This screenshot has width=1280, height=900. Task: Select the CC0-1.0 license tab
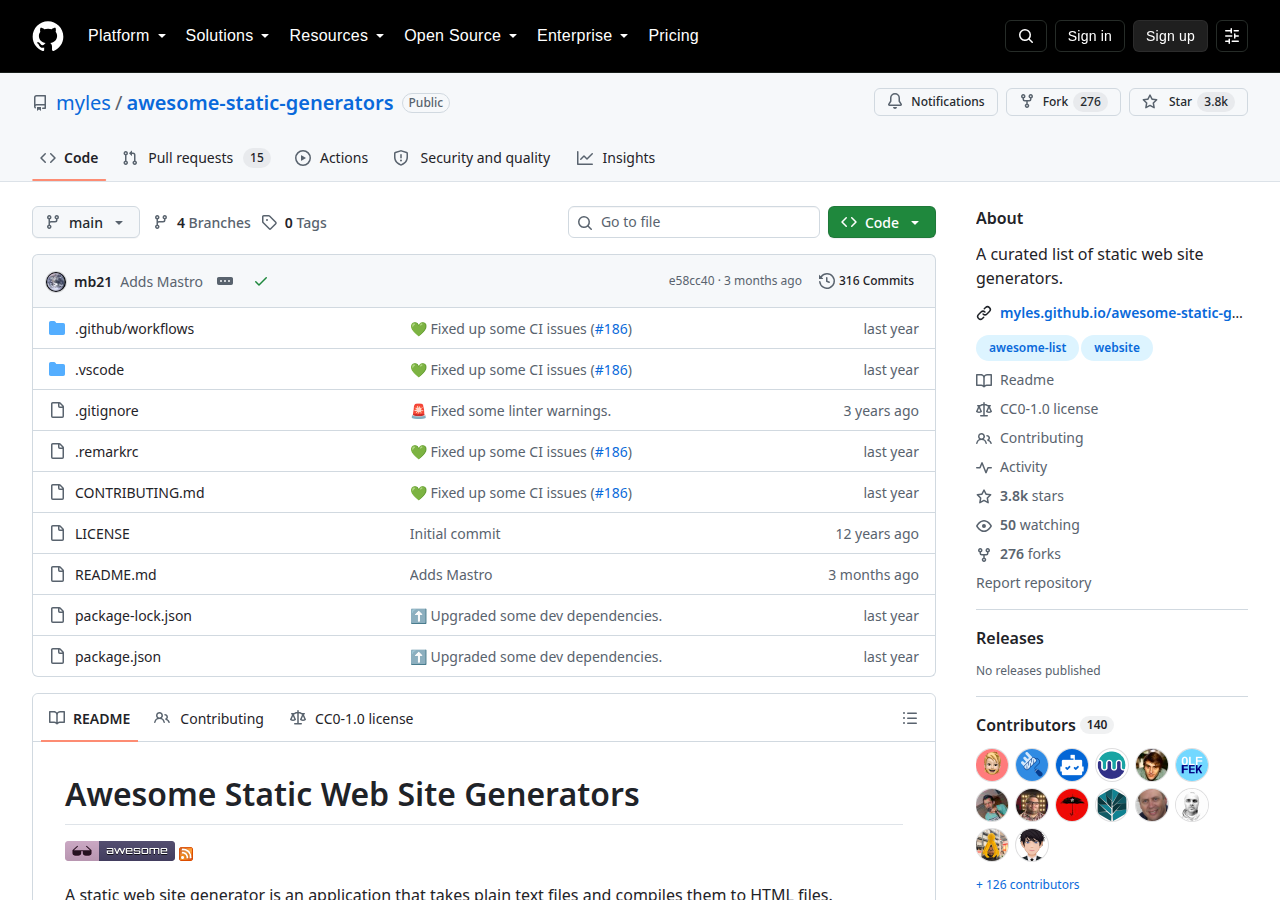point(351,718)
